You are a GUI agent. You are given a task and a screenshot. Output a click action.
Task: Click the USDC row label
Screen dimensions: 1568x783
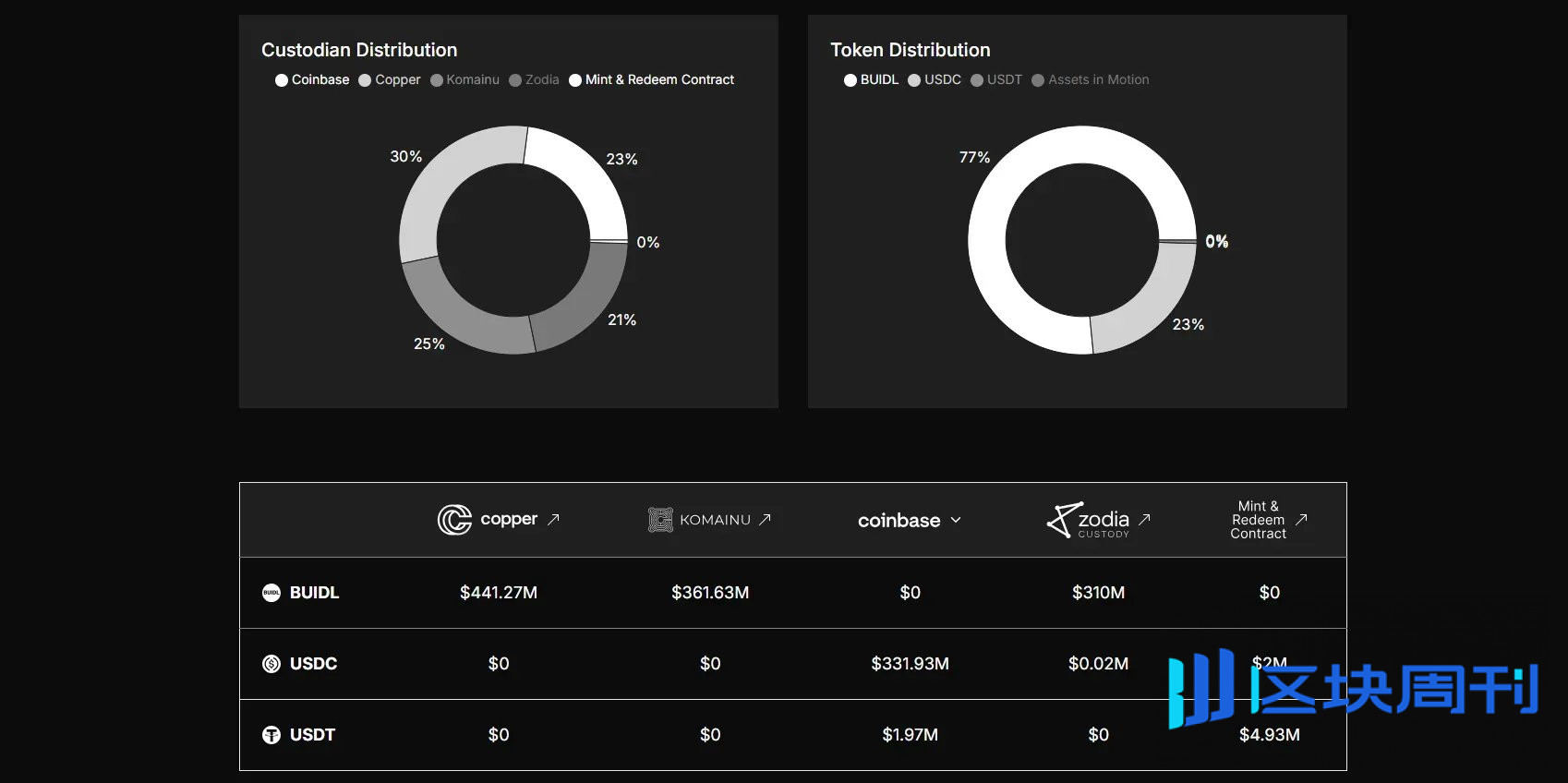pos(313,664)
